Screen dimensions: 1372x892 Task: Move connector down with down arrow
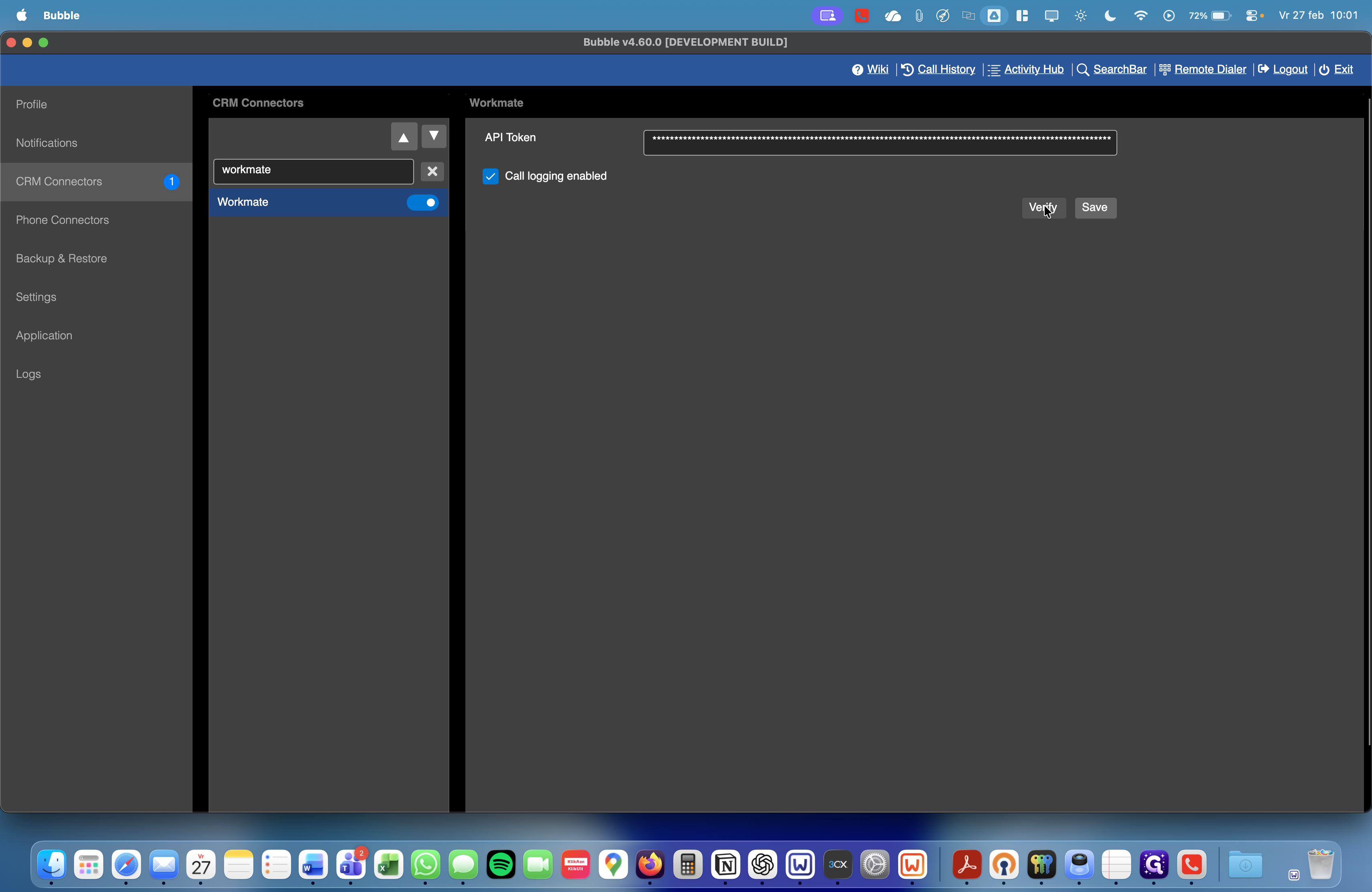click(x=434, y=136)
